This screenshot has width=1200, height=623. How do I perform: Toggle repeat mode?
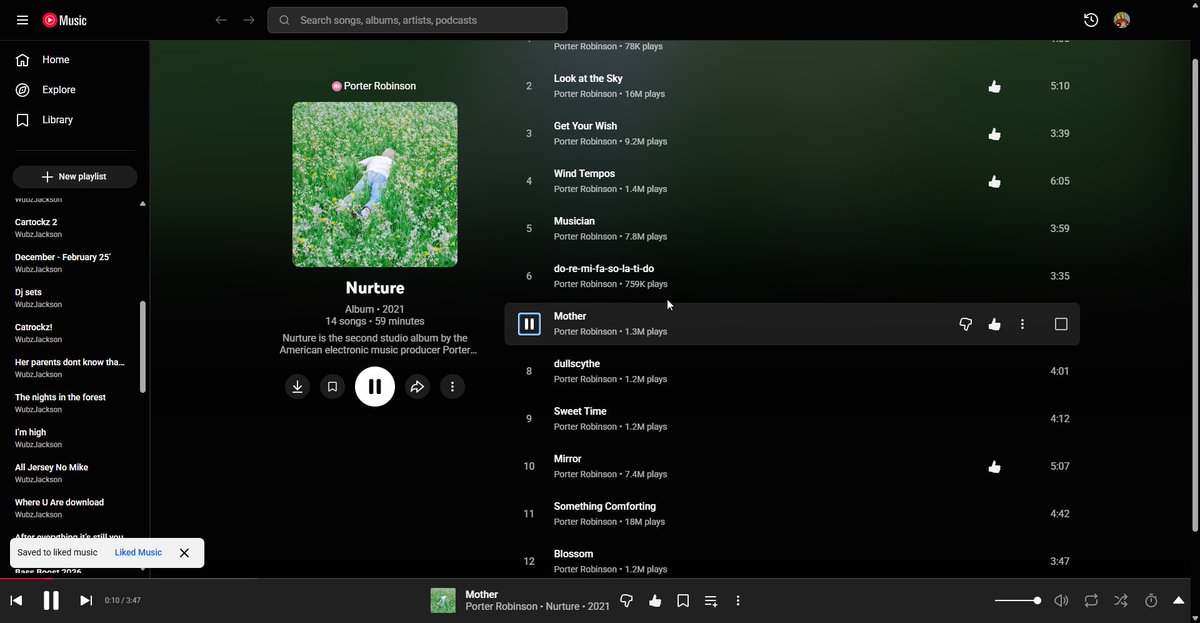1091,600
